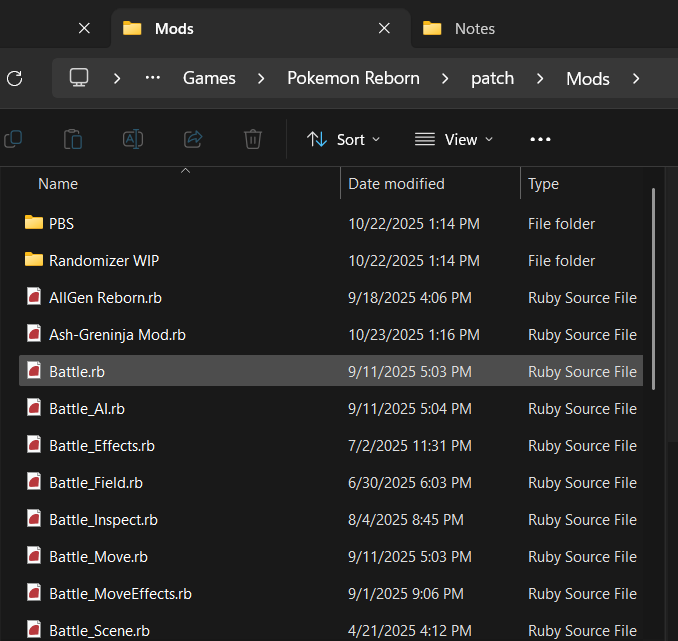This screenshot has height=641, width=678.
Task: Expand the chevron after Mods in breadcrumb
Action: [634, 78]
